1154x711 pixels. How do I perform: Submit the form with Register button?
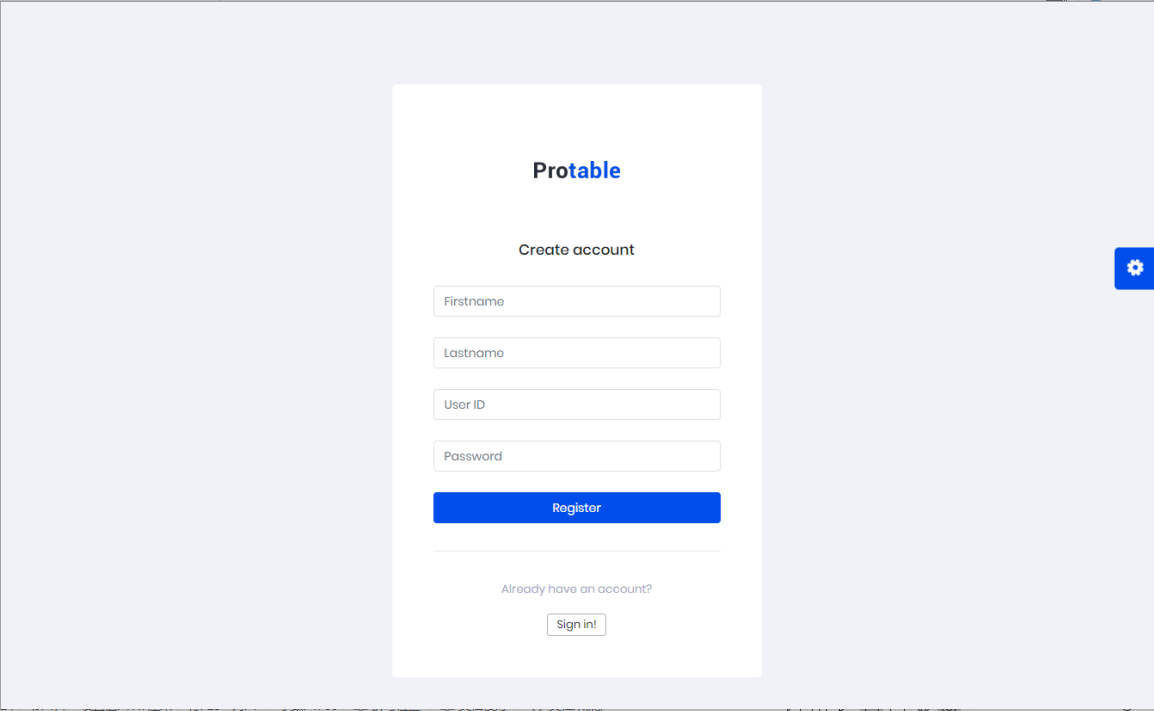[x=576, y=508]
